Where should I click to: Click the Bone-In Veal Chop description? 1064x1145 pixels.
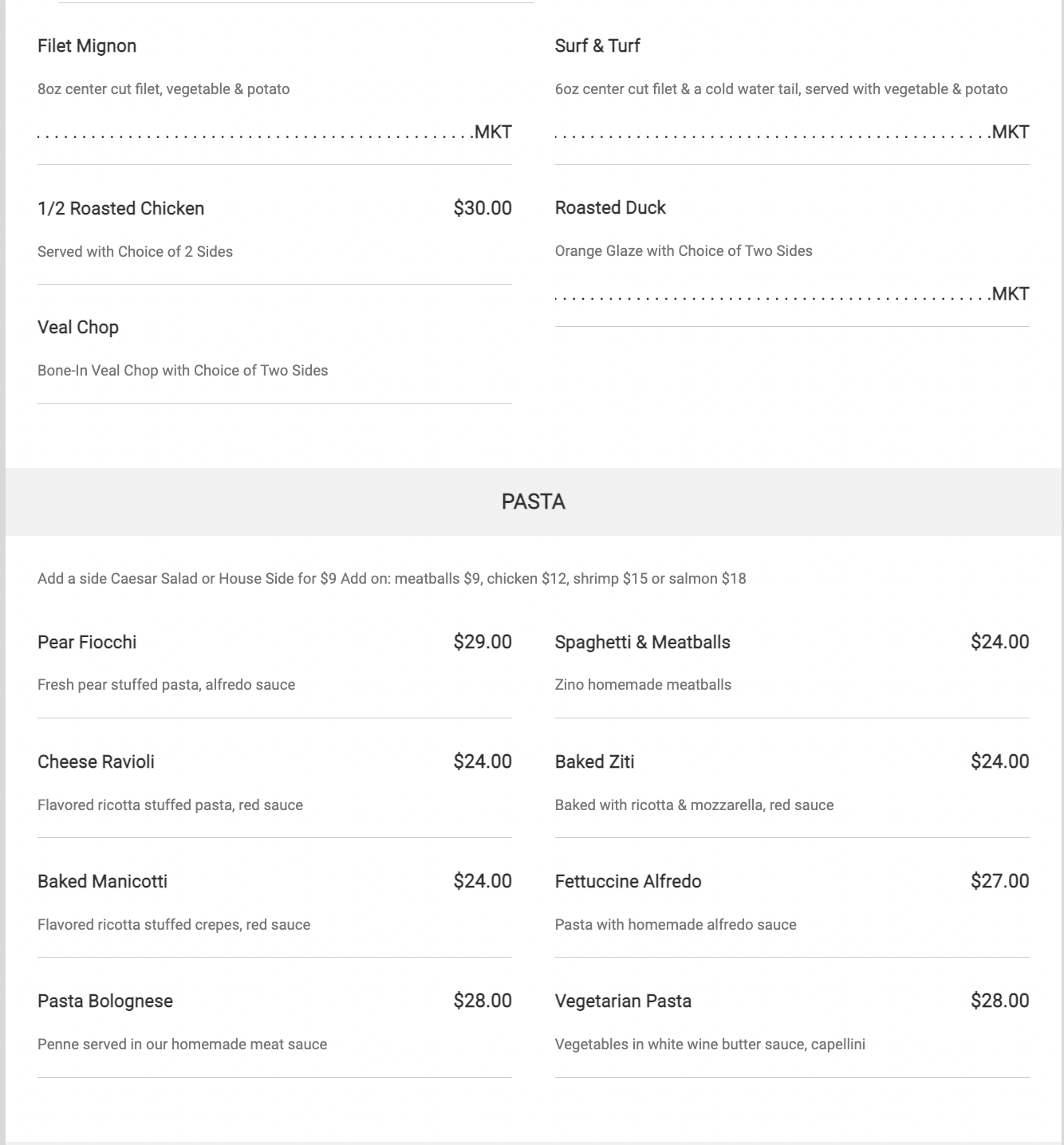pos(183,371)
